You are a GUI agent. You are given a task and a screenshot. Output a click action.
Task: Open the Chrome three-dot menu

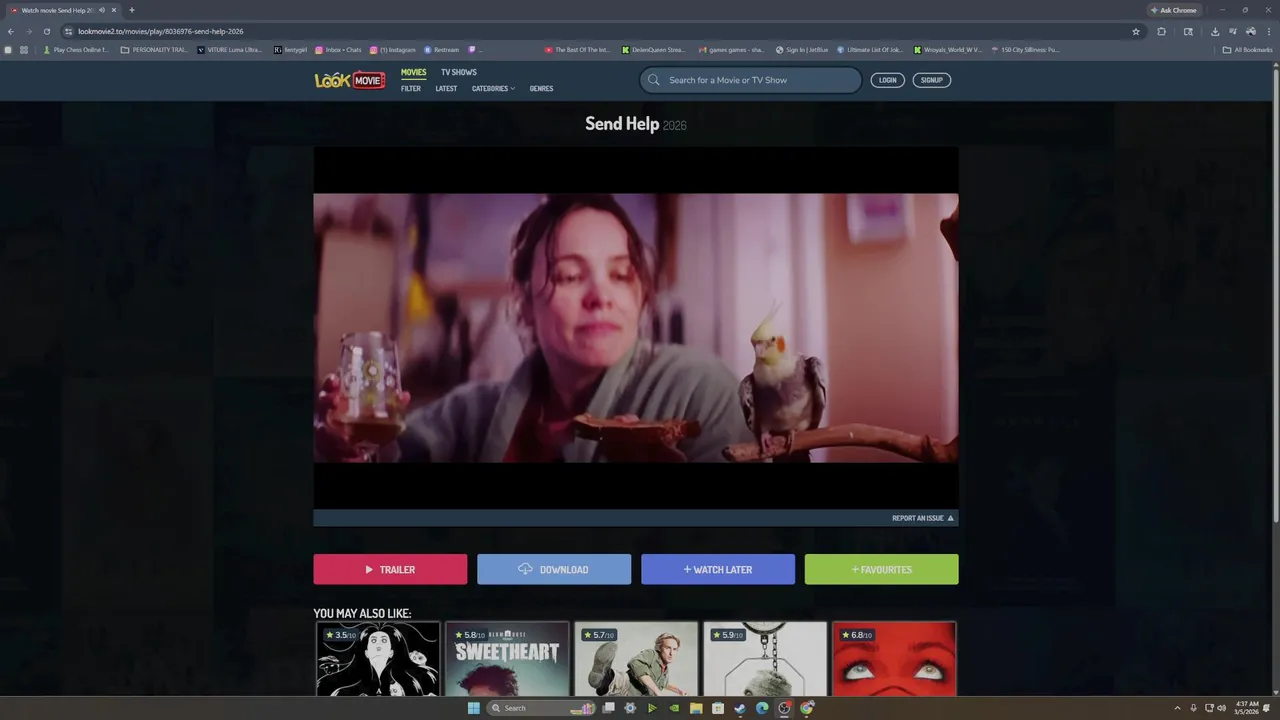tap(1269, 31)
